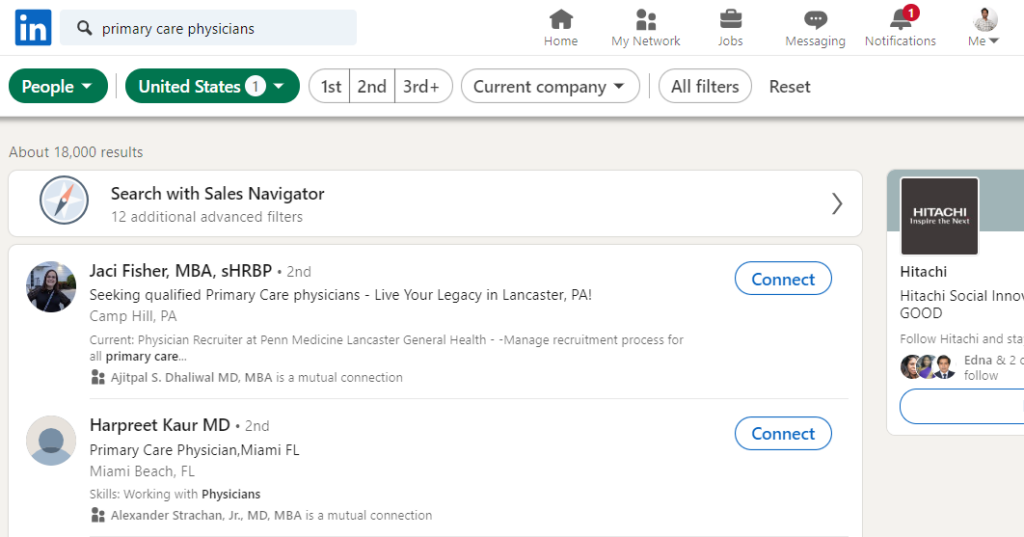Viewport: 1024px width, 537px height.
Task: Click the LinkedIn logo icon
Action: tap(33, 28)
